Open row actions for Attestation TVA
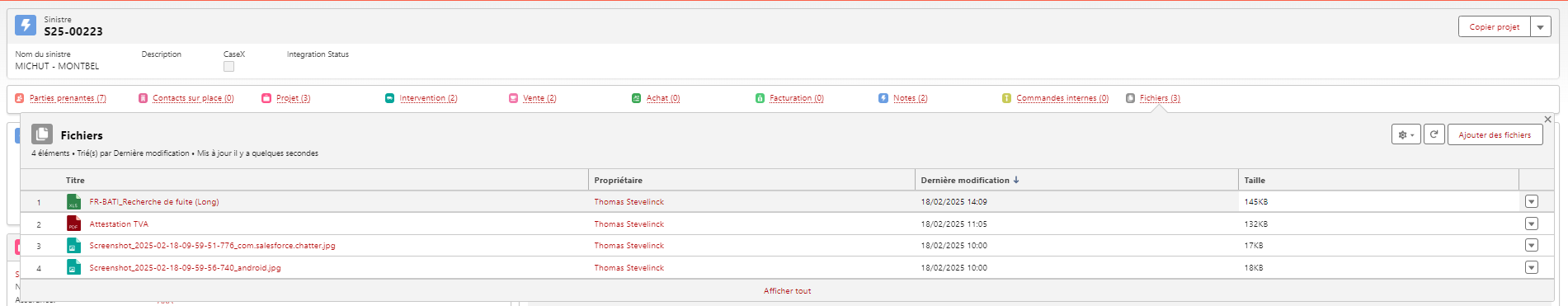Image resolution: width=1568 pixels, height=306 pixels. pyautogui.click(x=1532, y=224)
